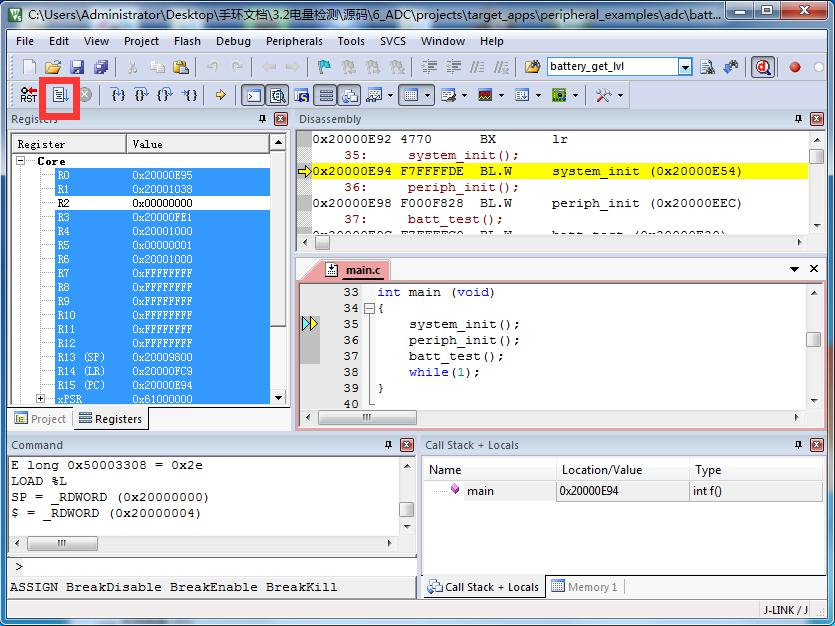
Task: Toggle the Call Stack window button
Action: point(349,96)
